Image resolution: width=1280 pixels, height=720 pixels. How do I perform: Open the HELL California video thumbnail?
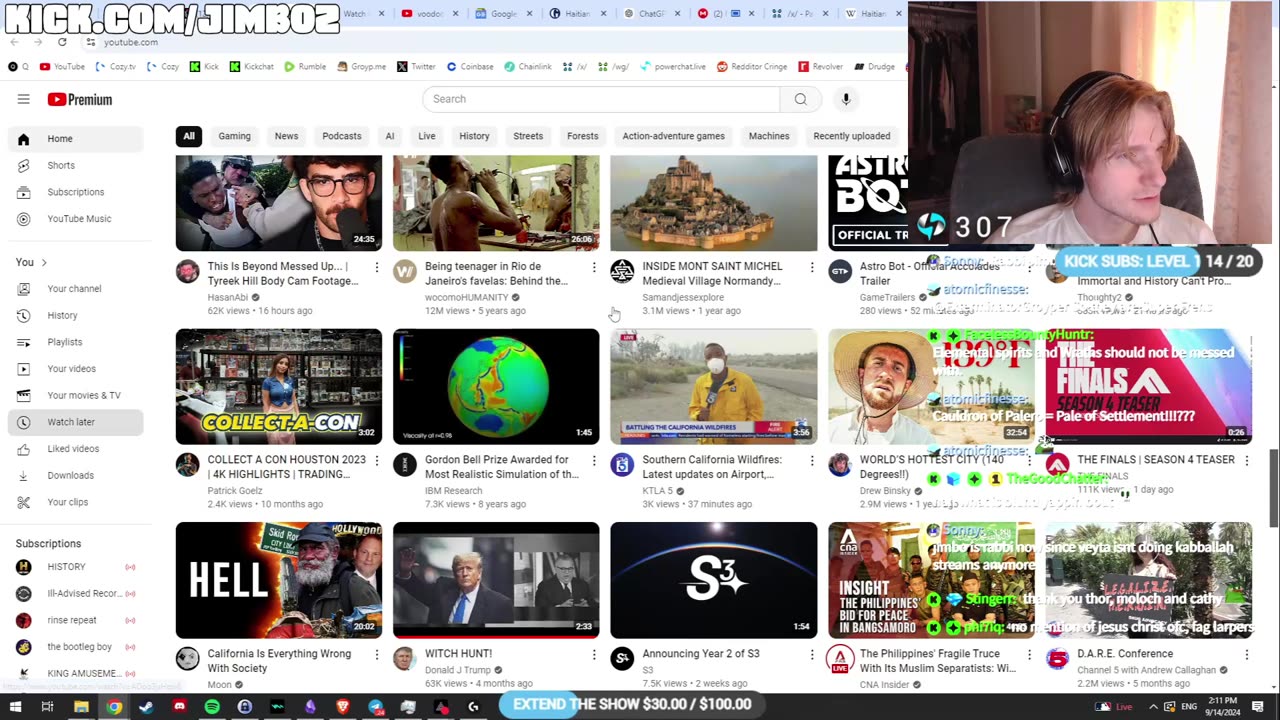pos(279,580)
